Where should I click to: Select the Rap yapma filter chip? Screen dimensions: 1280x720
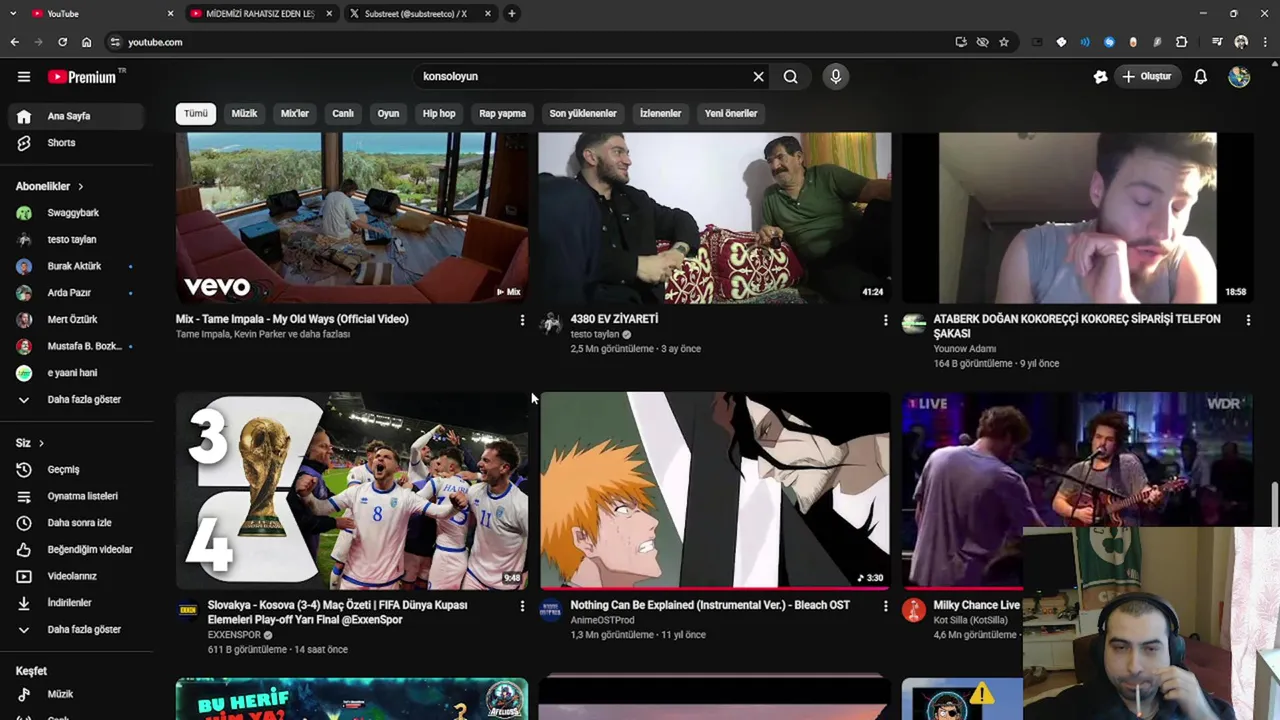502,113
